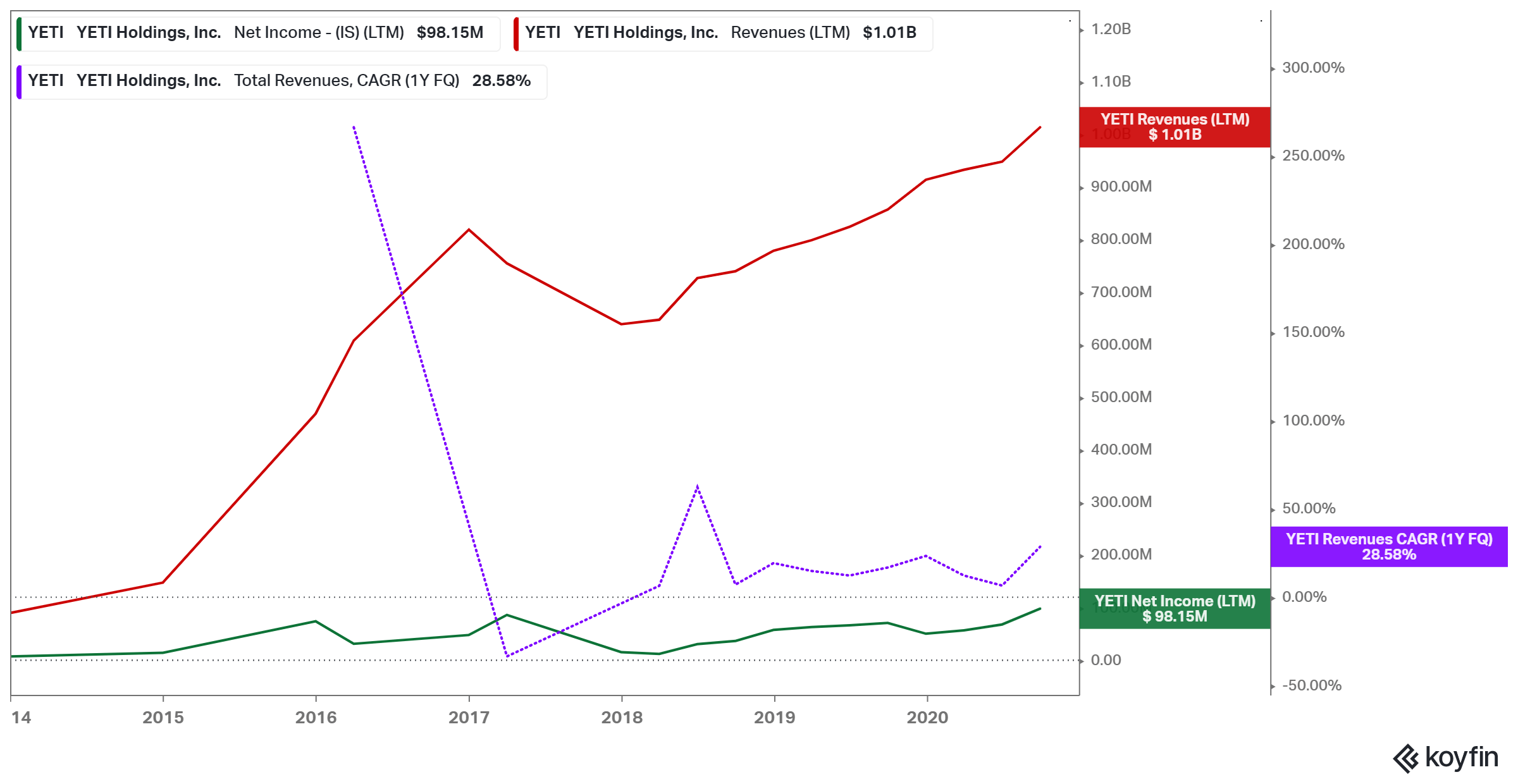Click the 200.00M axis value

click(1121, 554)
